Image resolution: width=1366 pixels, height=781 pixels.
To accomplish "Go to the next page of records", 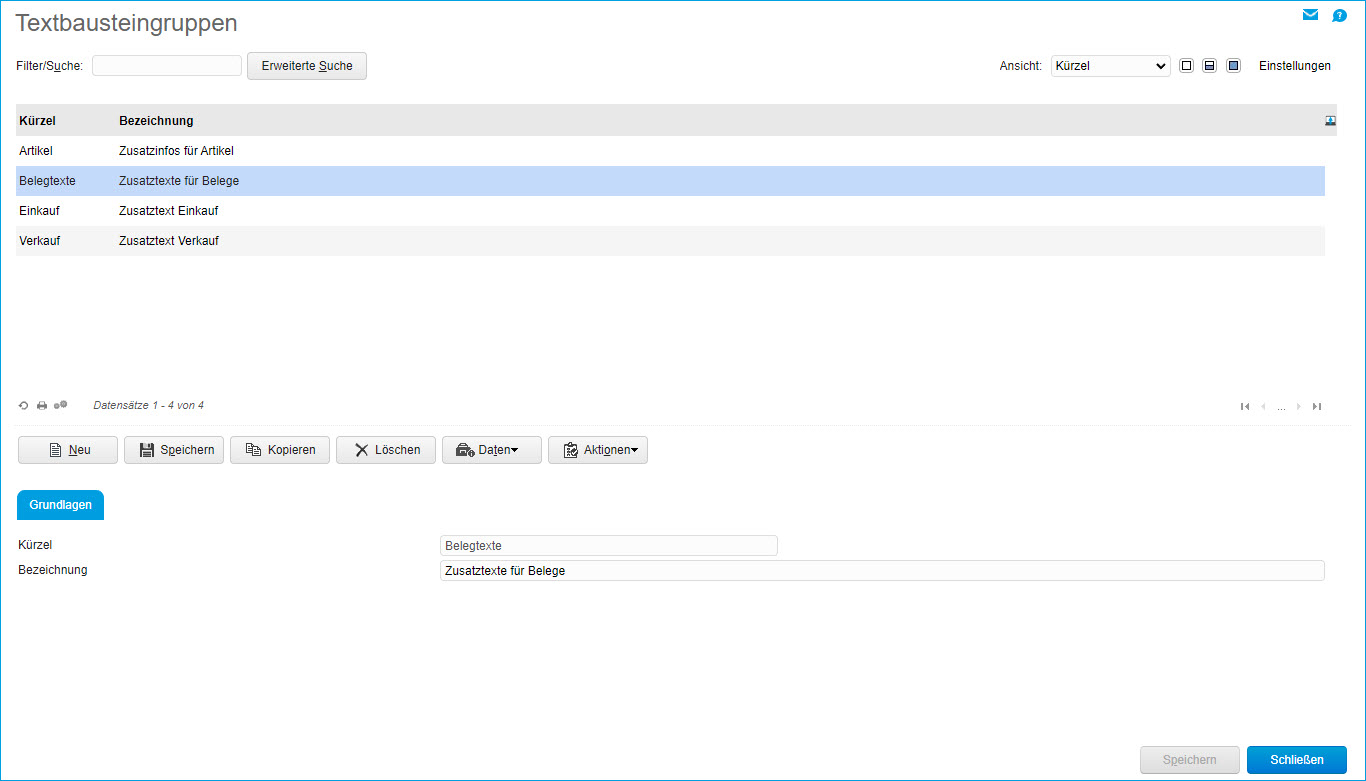I will coord(1299,406).
